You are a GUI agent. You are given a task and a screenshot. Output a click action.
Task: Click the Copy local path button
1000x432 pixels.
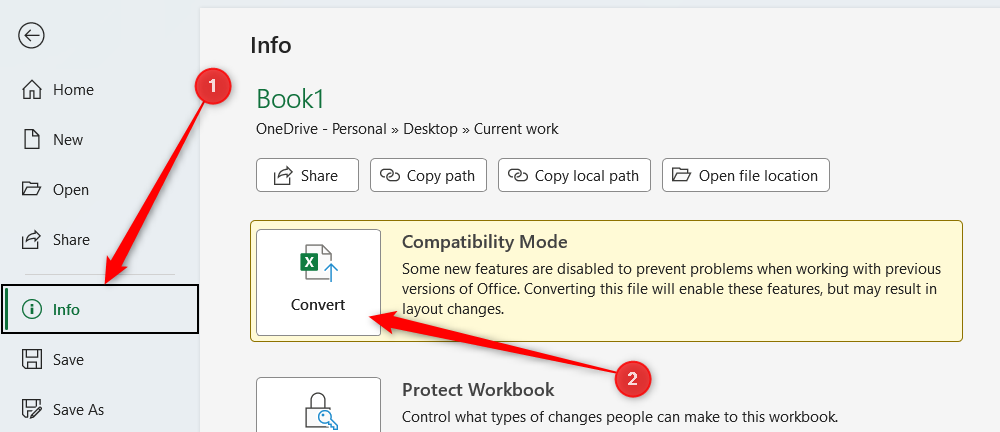coord(574,175)
